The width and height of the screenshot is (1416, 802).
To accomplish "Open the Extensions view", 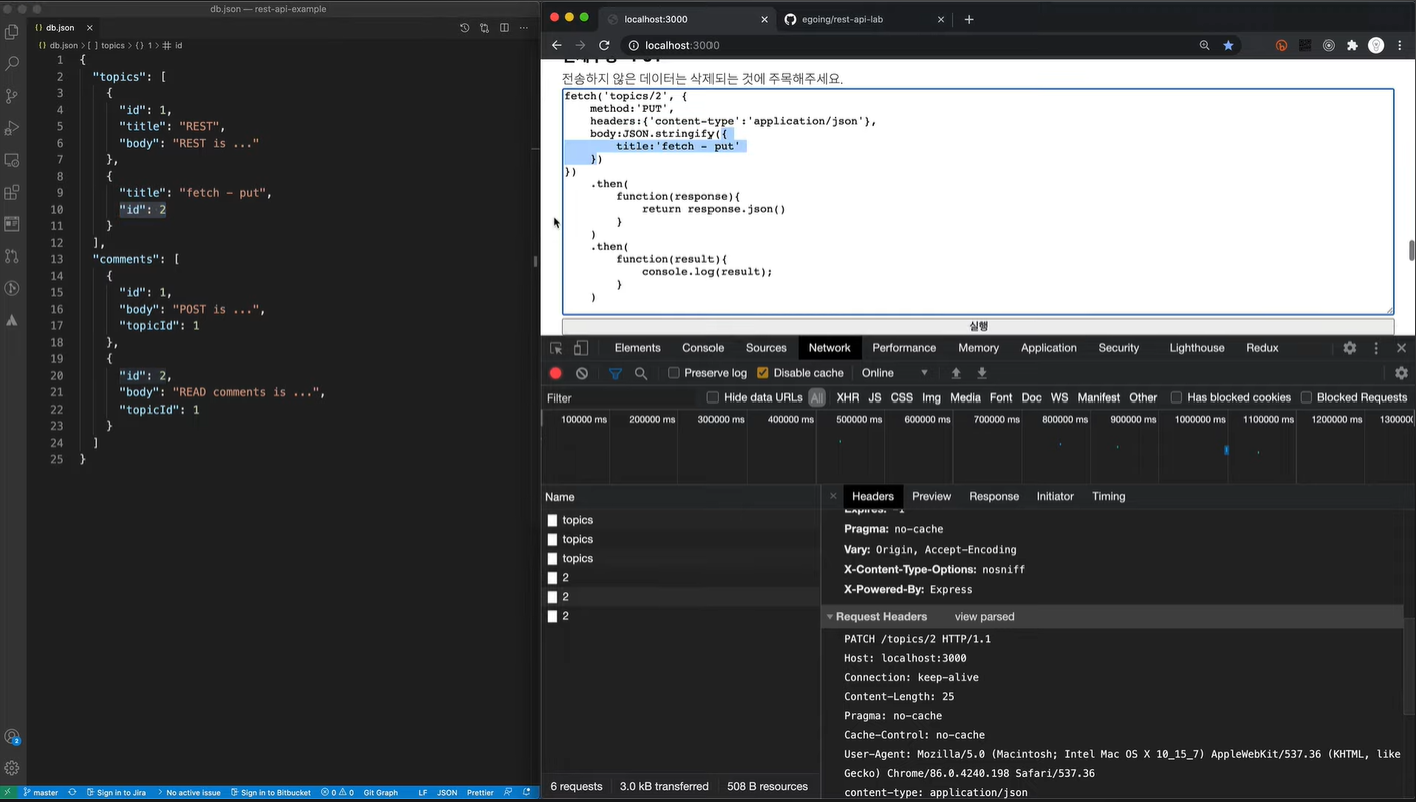I will pyautogui.click(x=12, y=192).
